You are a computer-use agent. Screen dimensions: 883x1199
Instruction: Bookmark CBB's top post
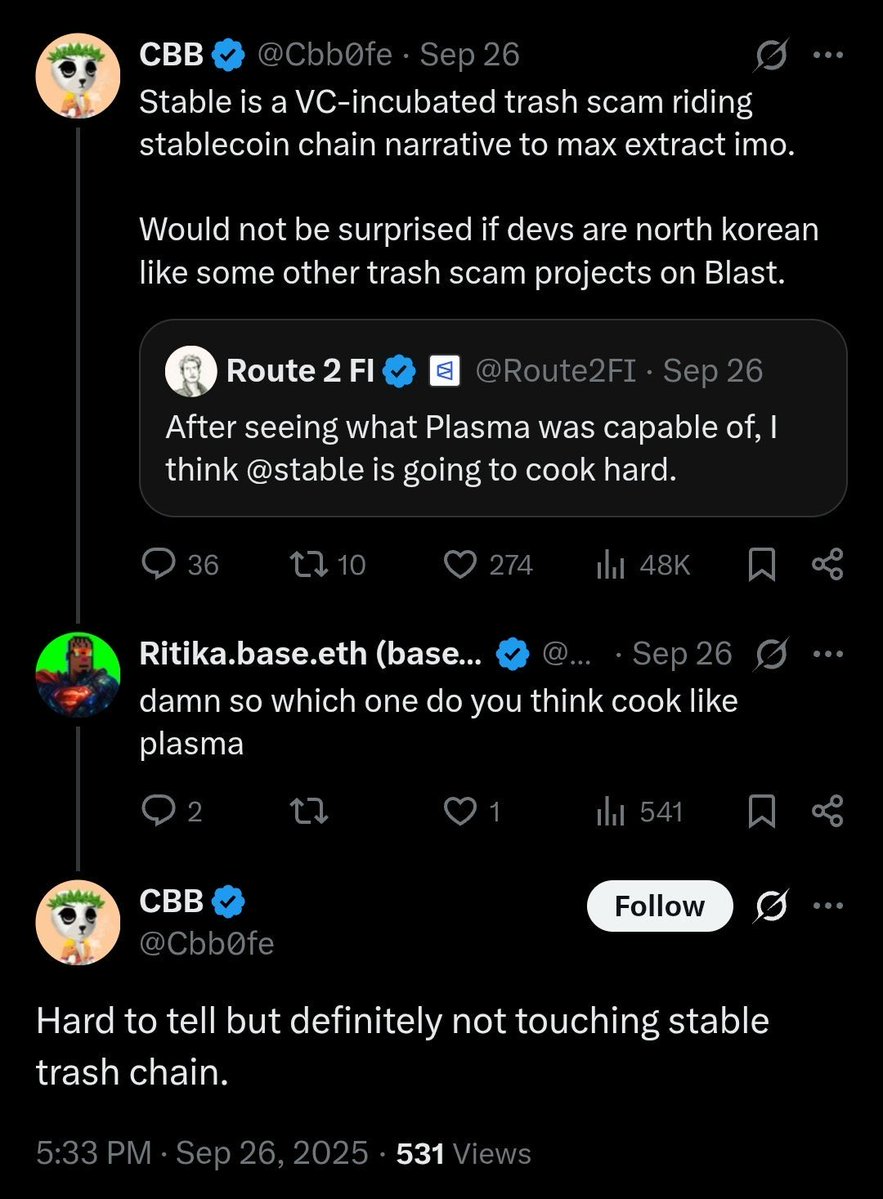pos(762,566)
